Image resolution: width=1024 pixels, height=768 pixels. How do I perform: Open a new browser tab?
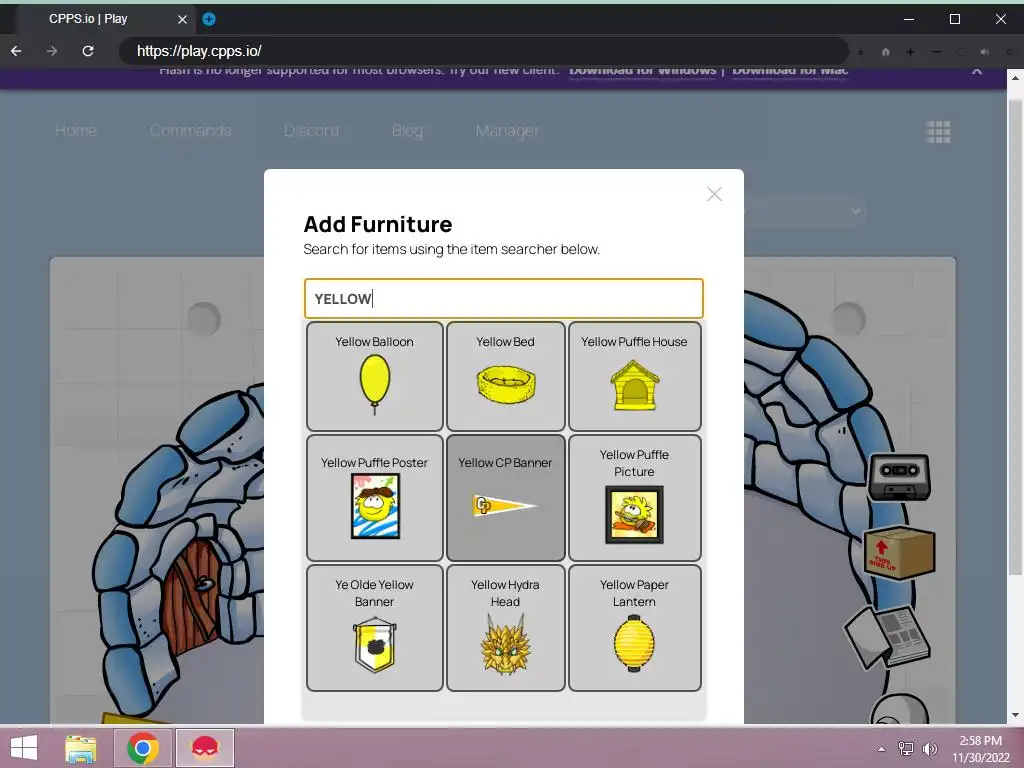(x=209, y=19)
